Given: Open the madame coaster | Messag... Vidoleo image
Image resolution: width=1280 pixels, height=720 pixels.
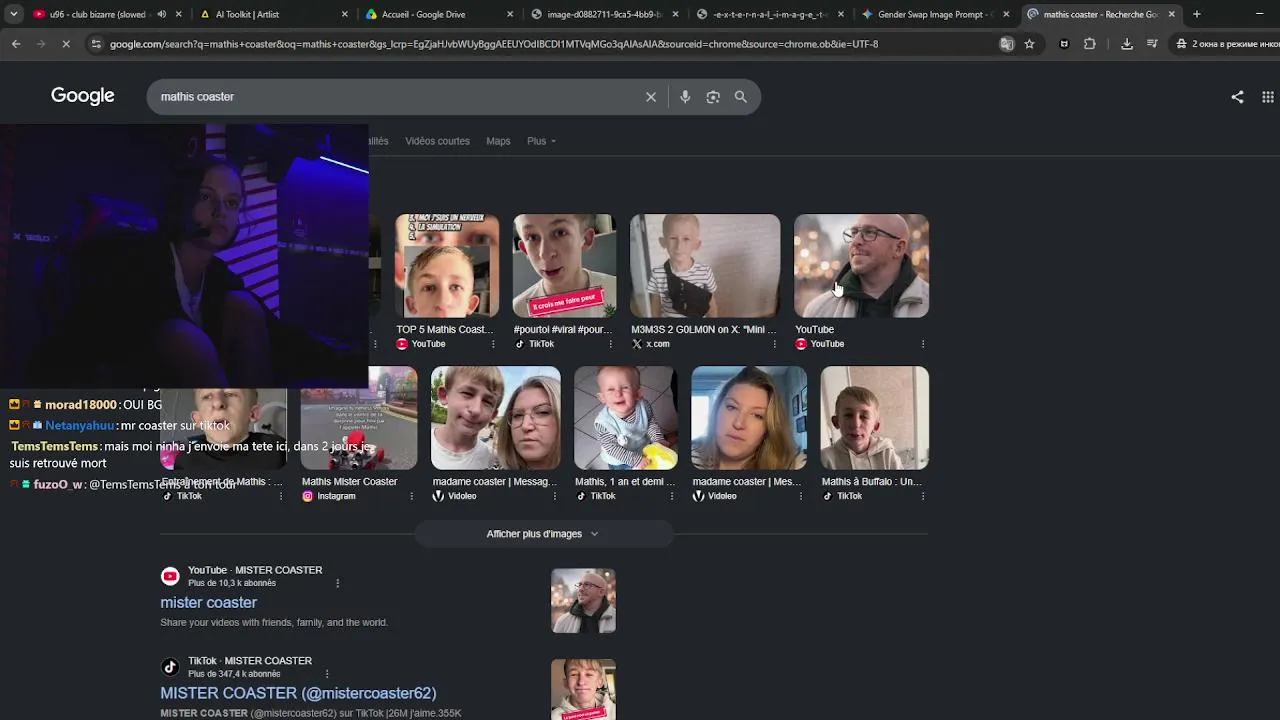Looking at the screenshot, I should coord(495,418).
